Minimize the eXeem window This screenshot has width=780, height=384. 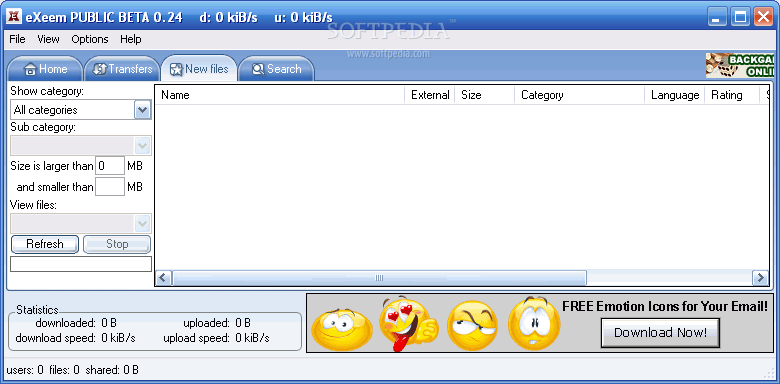click(x=718, y=17)
